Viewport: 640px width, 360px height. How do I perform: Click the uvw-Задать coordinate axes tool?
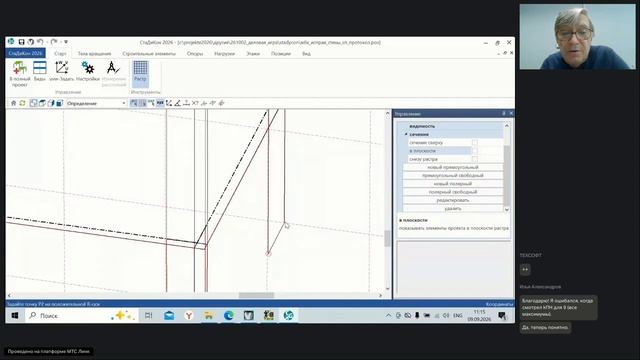click(62, 71)
